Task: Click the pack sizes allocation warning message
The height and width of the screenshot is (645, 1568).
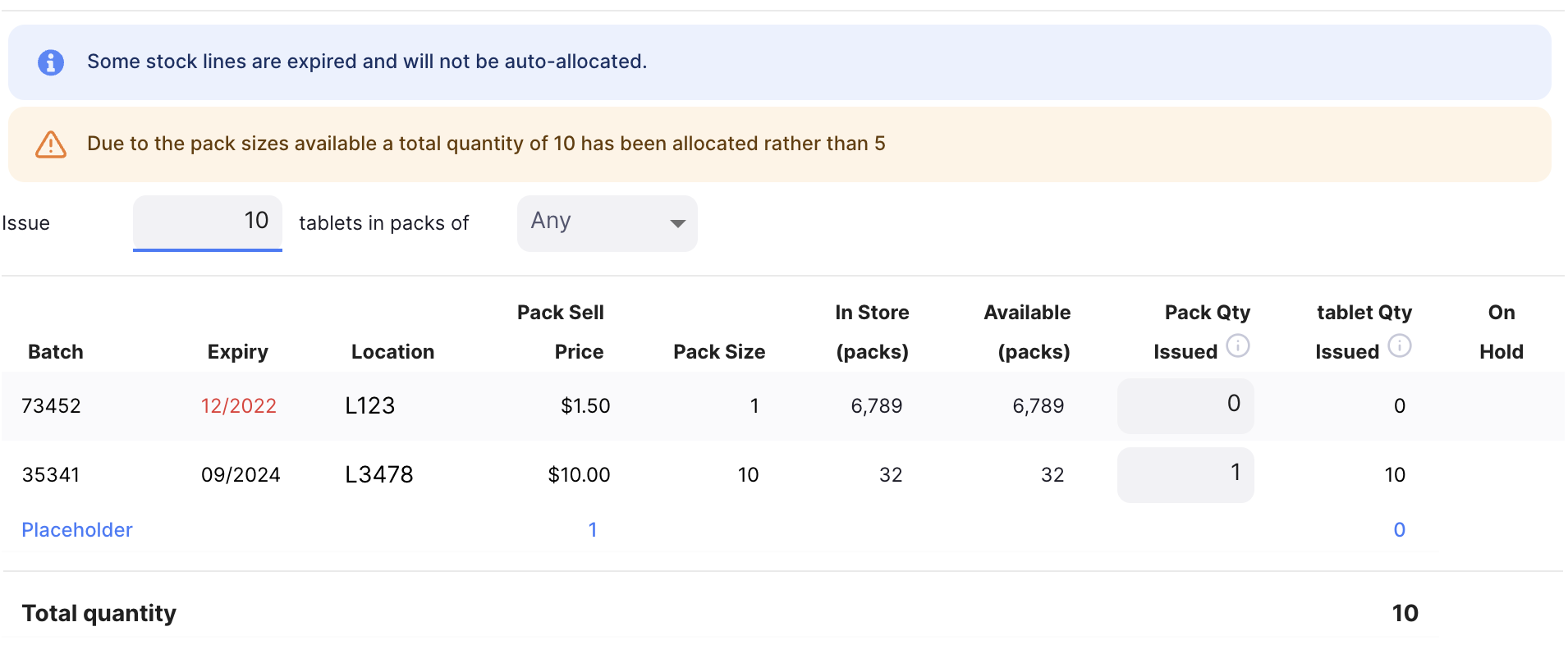Action: tap(486, 144)
